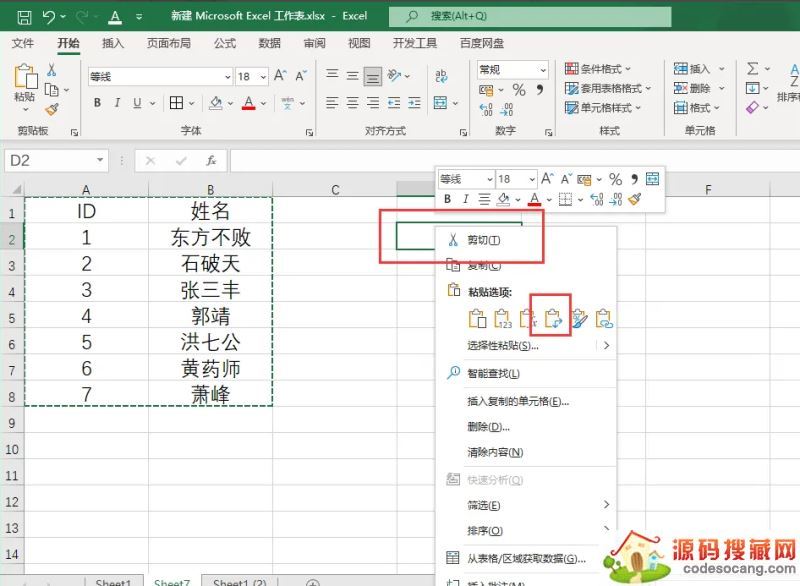Viewport: 800px width, 586px height.
Task: Open the Name Box dropdown arrow
Action: click(100, 160)
